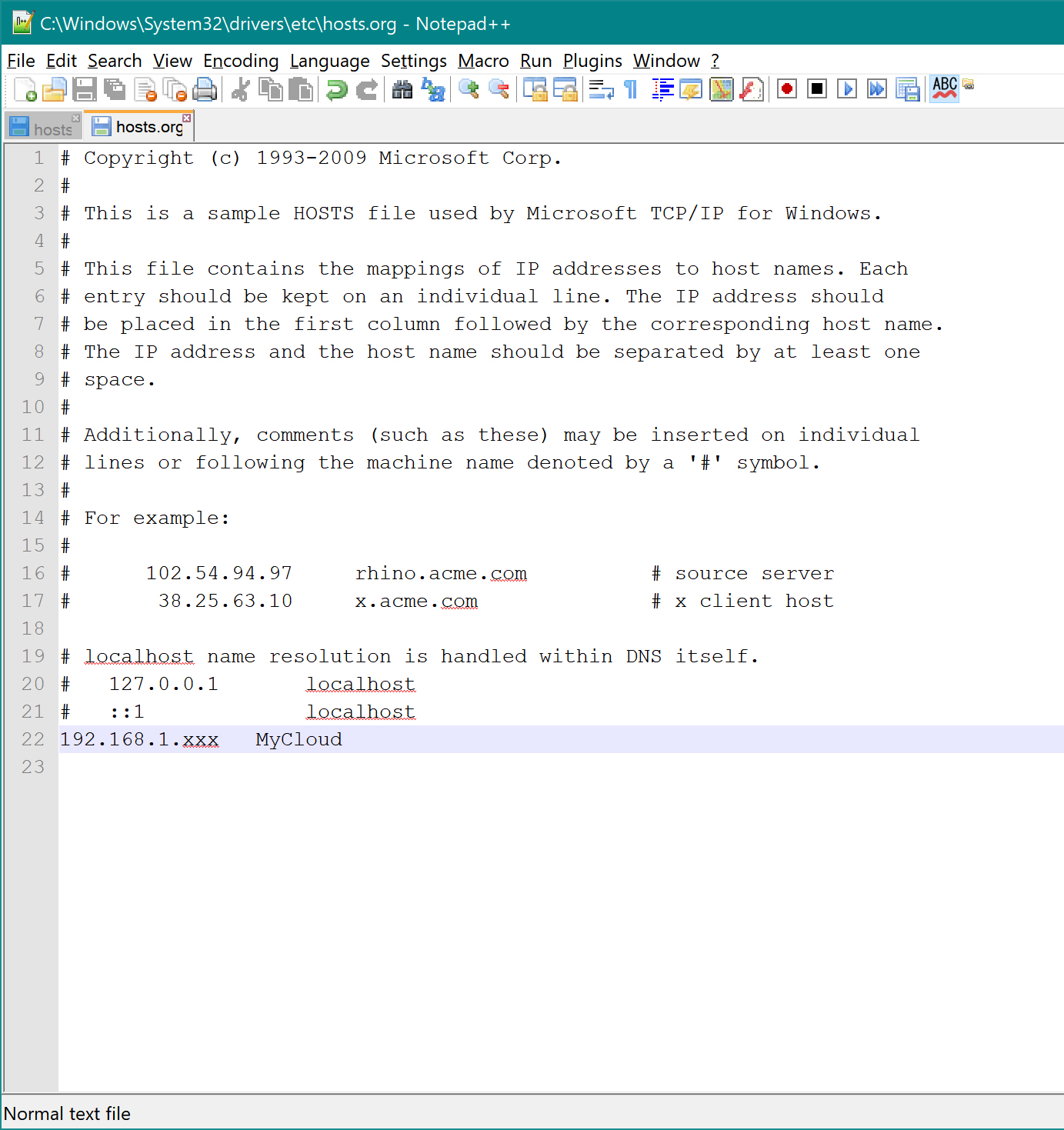Viewport: 1064px width, 1130px height.
Task: Open the Settings menu
Action: pos(414,61)
